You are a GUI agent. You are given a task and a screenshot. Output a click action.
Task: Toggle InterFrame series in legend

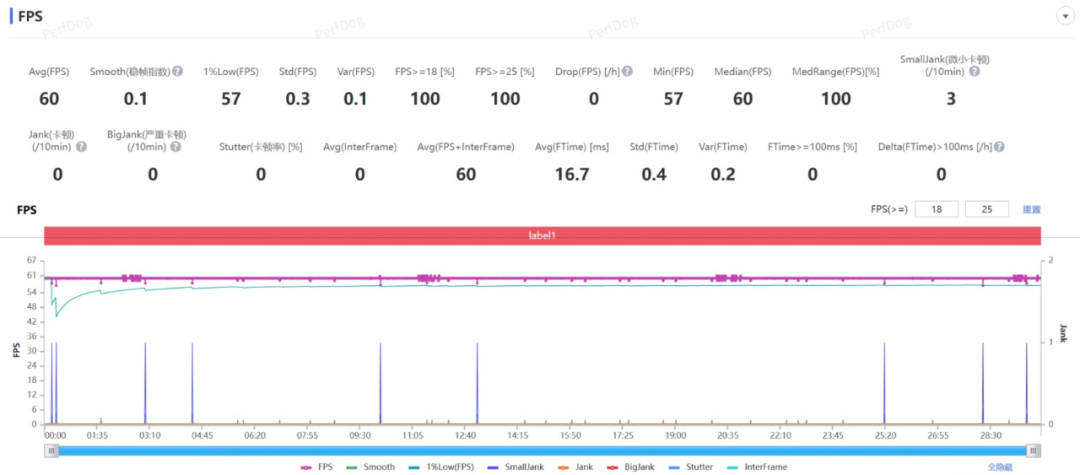(x=756, y=467)
